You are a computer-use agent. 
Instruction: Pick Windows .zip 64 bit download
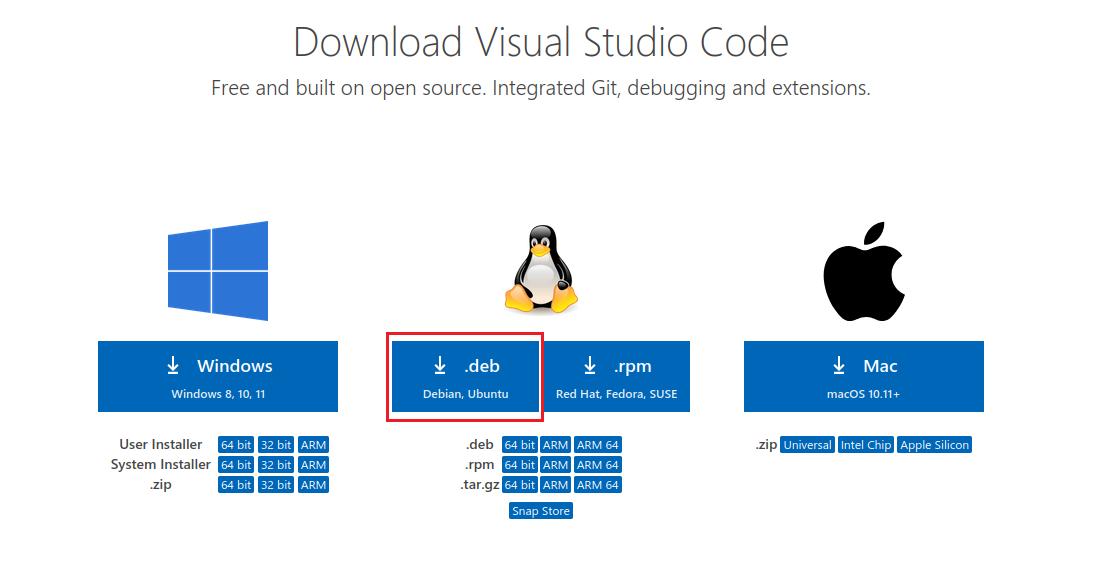pos(236,485)
